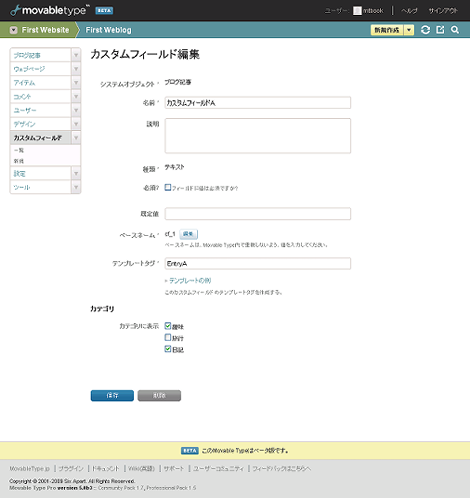Open the ヘルプ help link

(409, 11)
